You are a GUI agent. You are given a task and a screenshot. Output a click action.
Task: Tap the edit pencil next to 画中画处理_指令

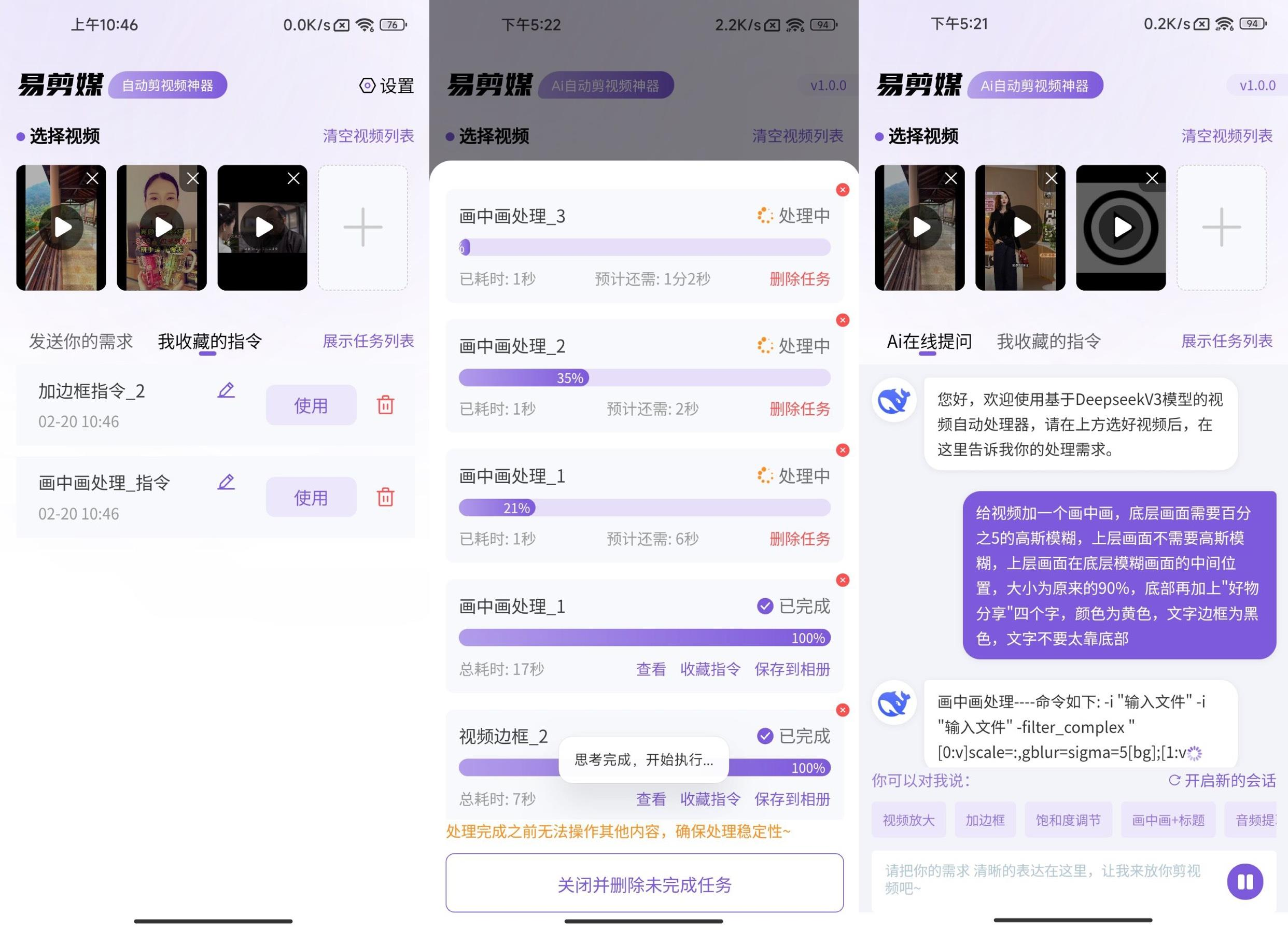(226, 482)
